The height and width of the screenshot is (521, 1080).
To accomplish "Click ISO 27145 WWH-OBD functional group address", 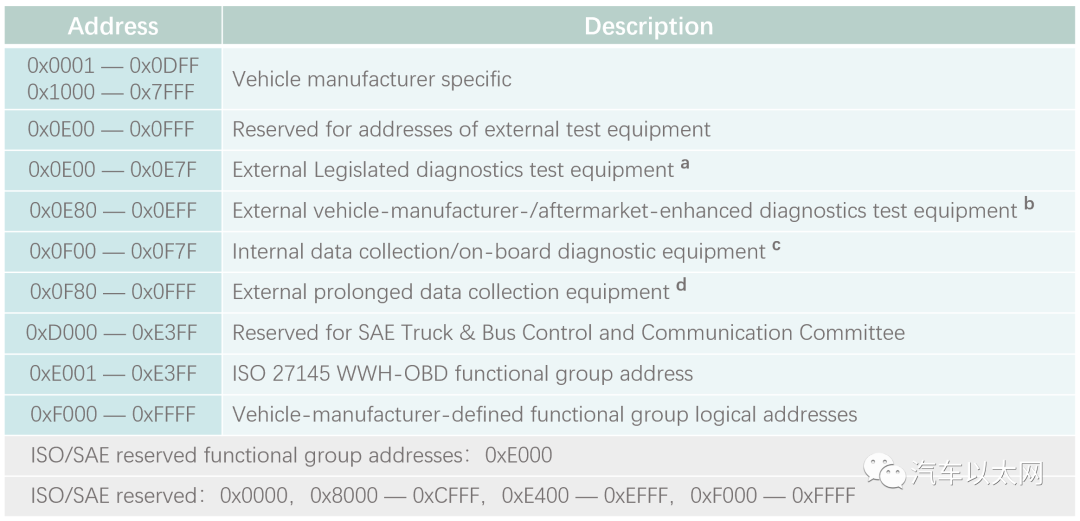I will pos(462,374).
